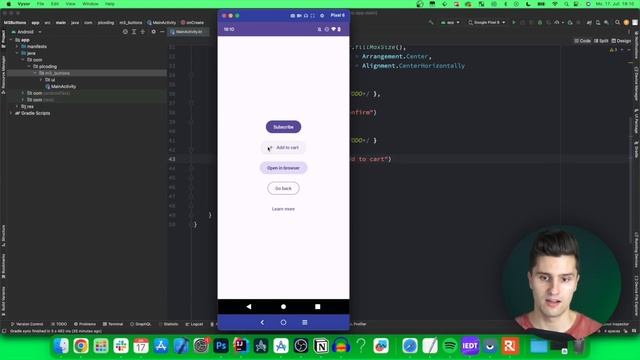Click the Vysor screenshot camera icon
Viewport: 640px width, 360px height.
[x=293, y=16]
